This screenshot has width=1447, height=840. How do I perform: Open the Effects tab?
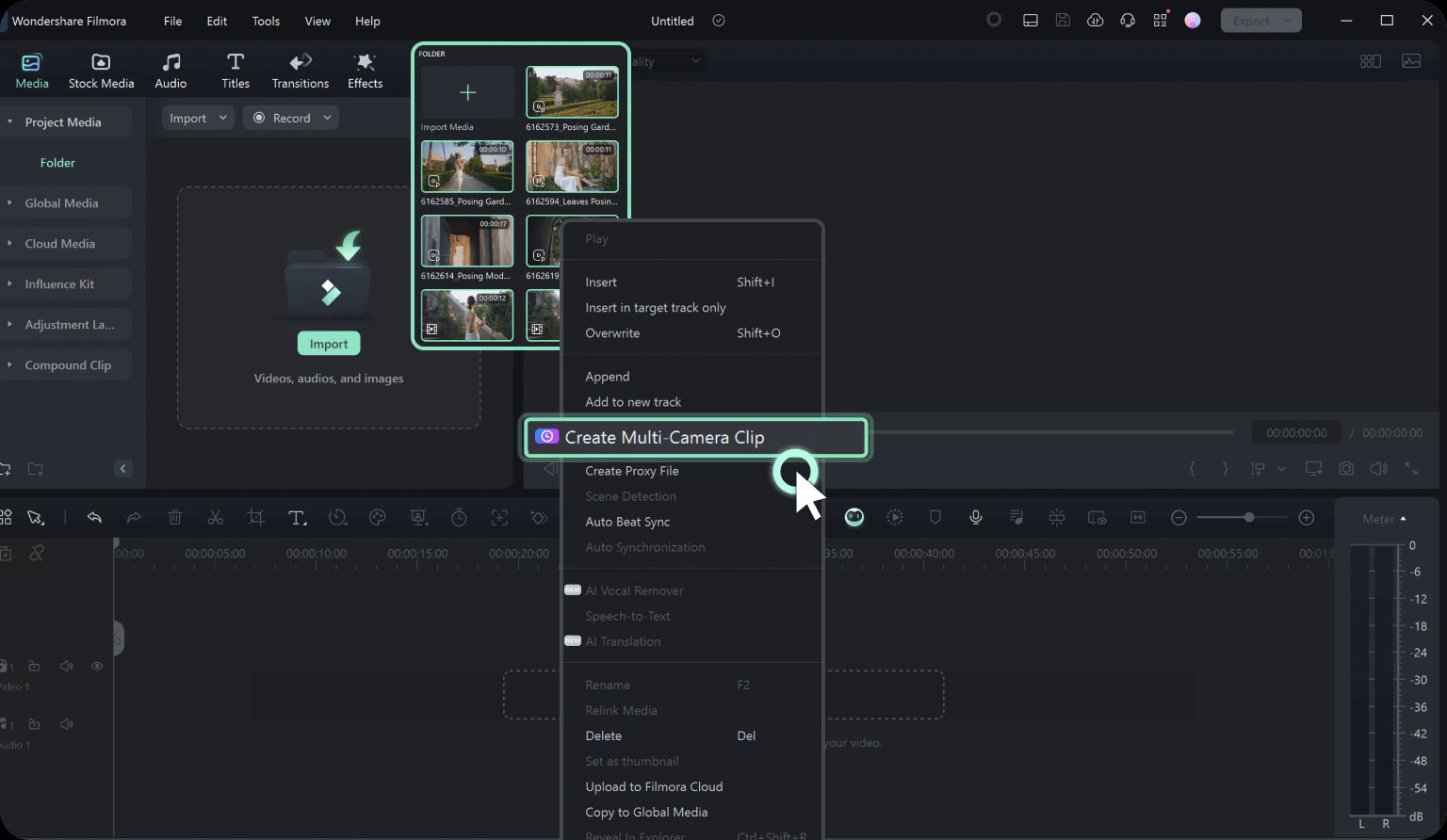click(x=365, y=71)
